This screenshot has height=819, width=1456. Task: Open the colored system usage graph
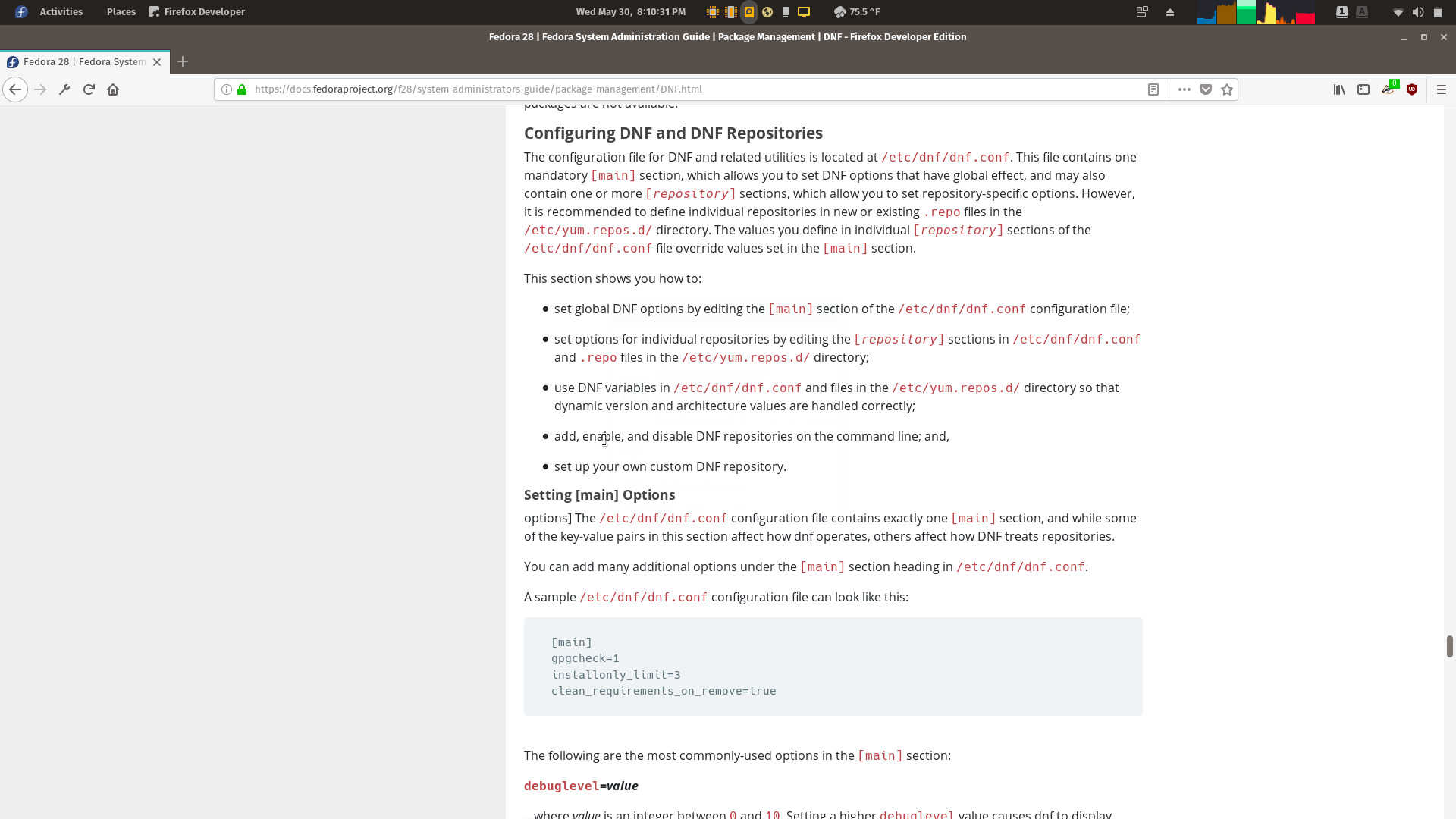1256,12
